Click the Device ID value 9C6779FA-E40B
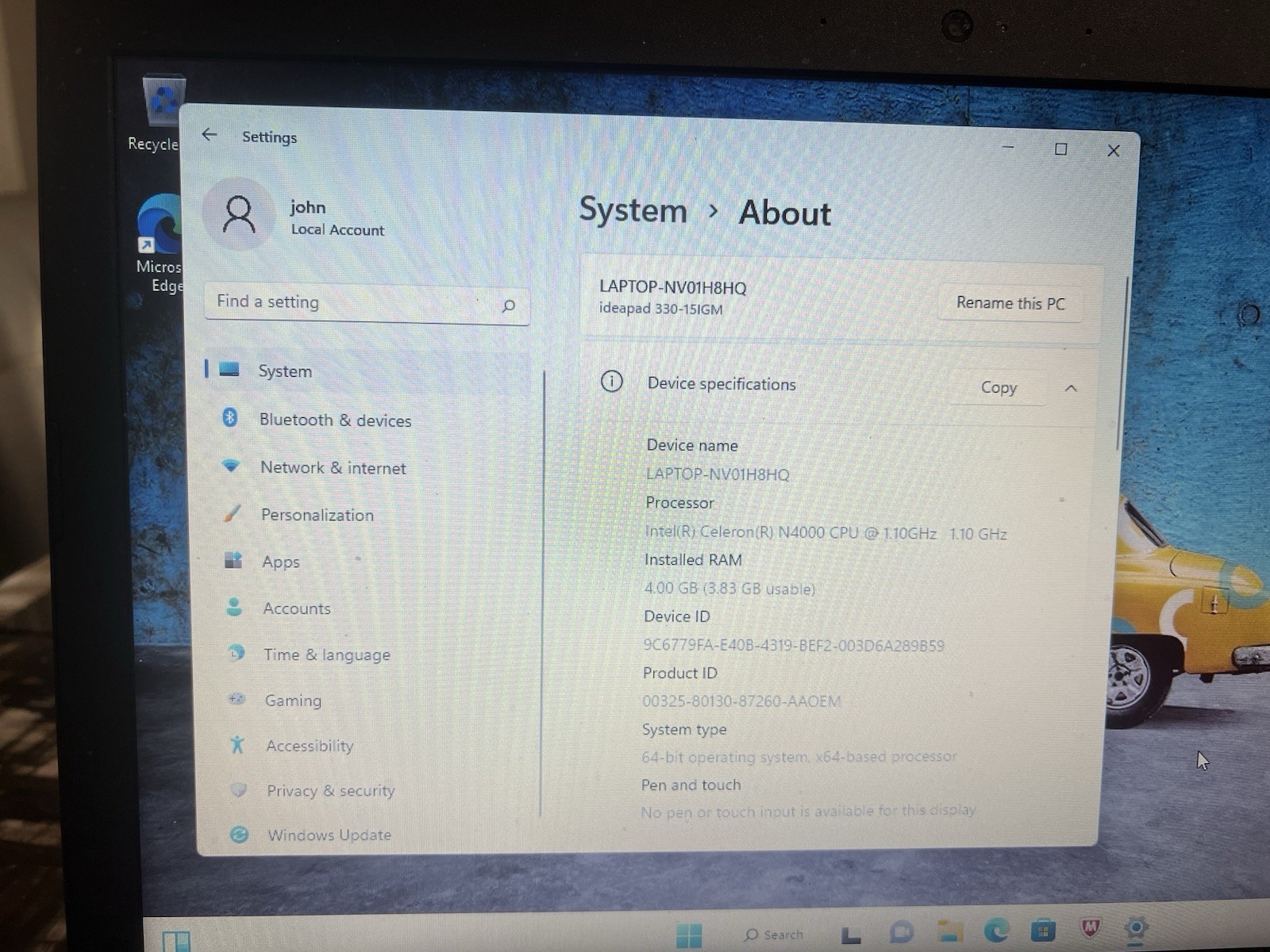The image size is (1270, 952). [794, 645]
